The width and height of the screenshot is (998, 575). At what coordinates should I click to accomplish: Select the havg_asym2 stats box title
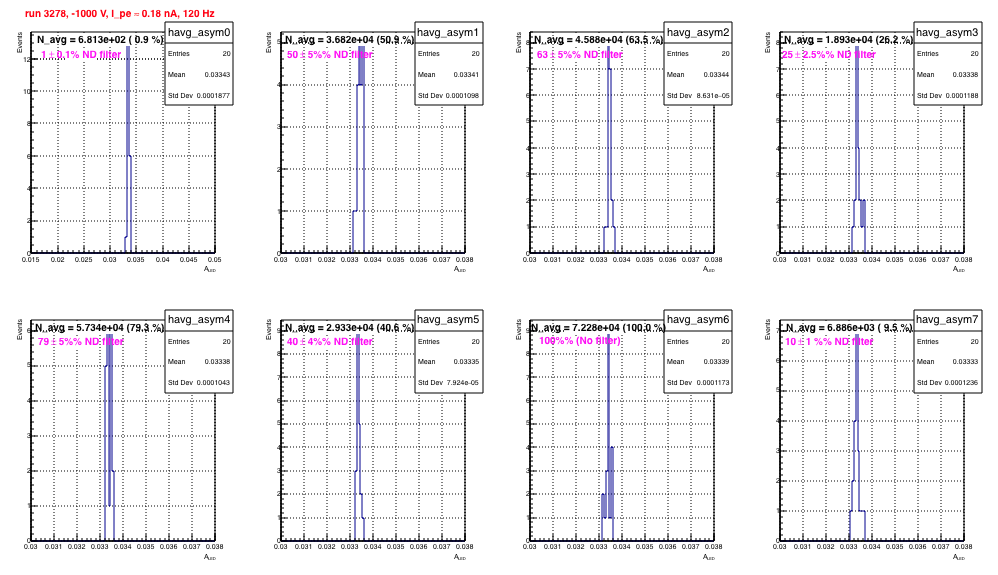[698, 32]
